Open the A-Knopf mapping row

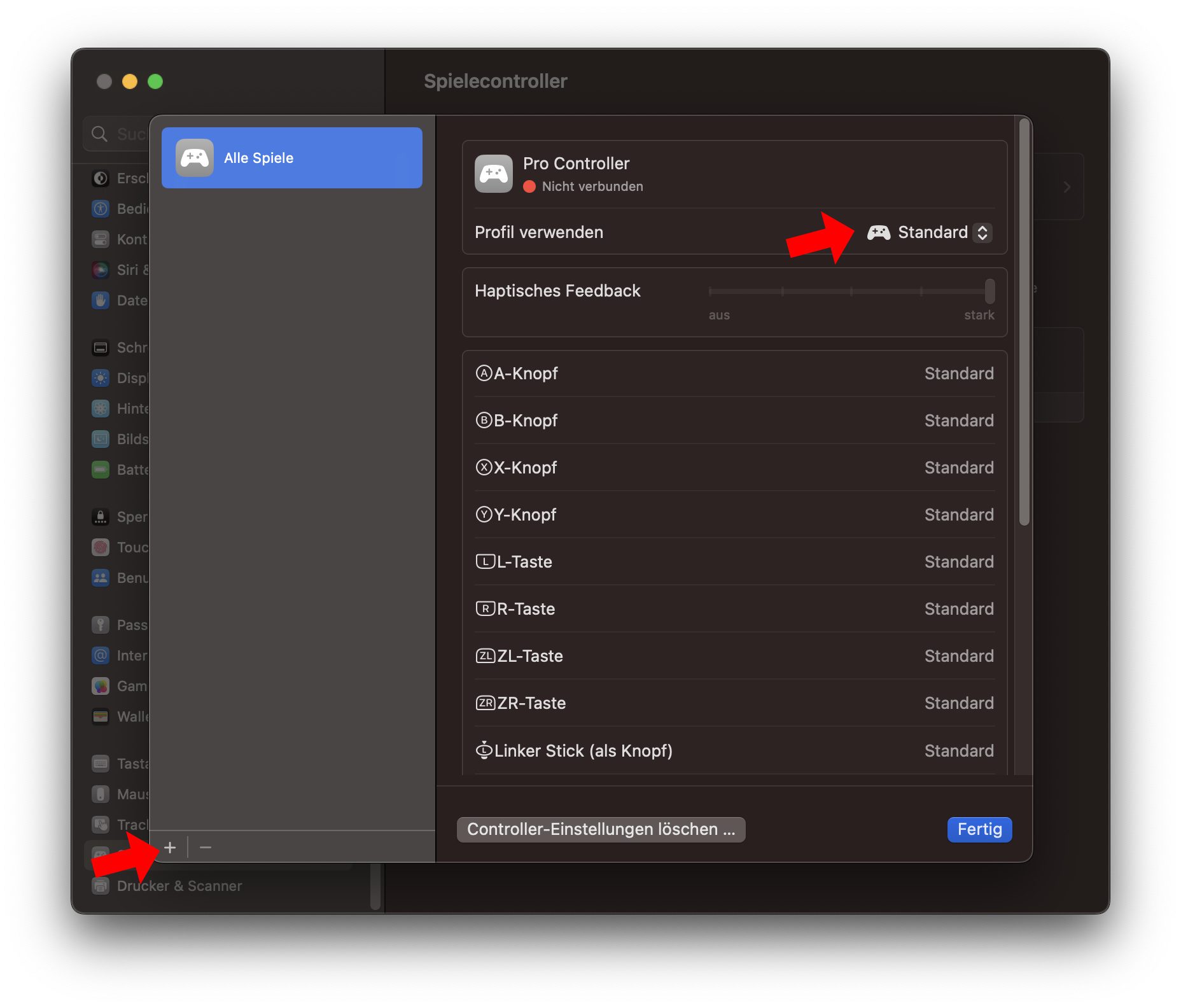click(734, 374)
